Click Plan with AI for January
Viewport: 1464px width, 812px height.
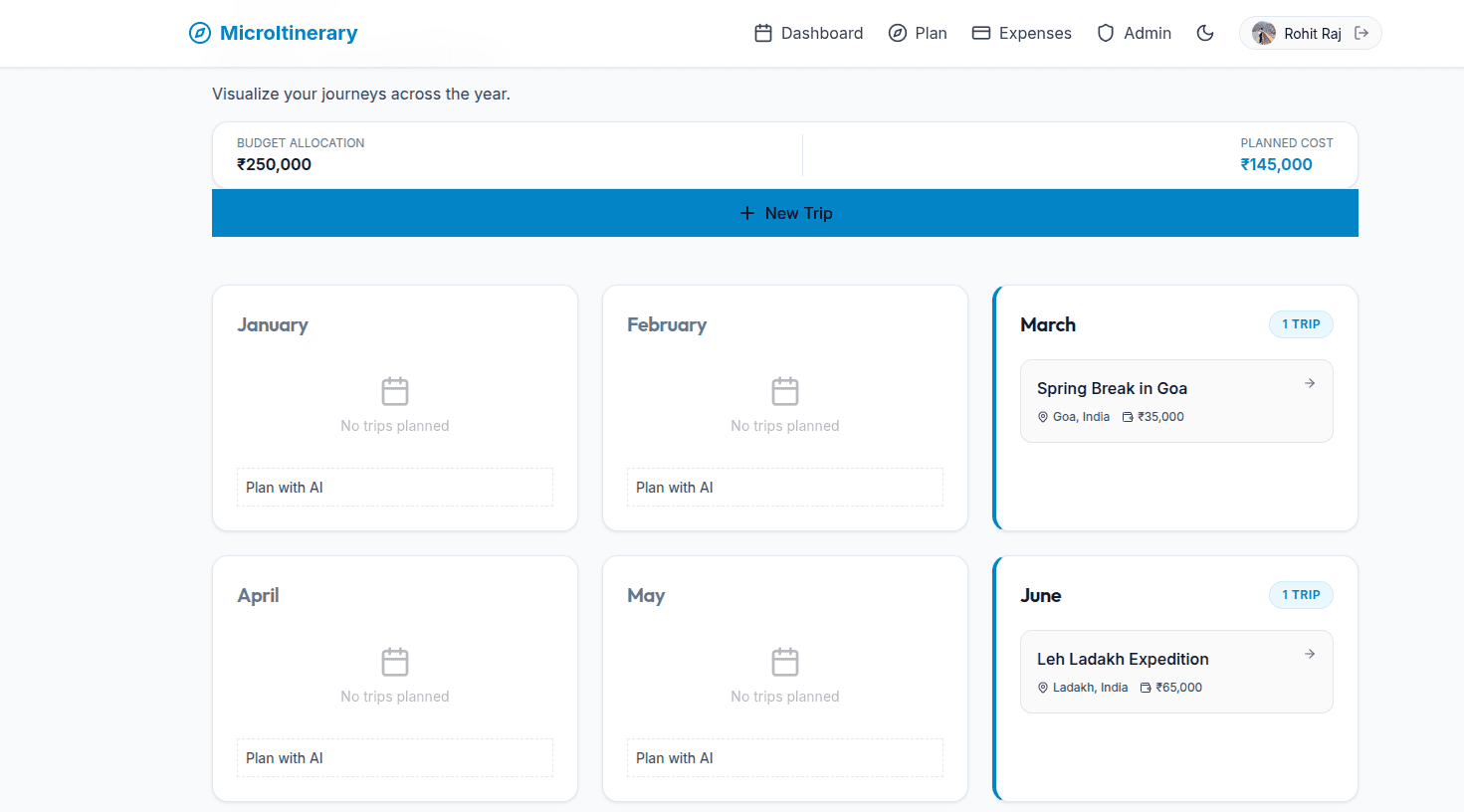[x=394, y=487]
